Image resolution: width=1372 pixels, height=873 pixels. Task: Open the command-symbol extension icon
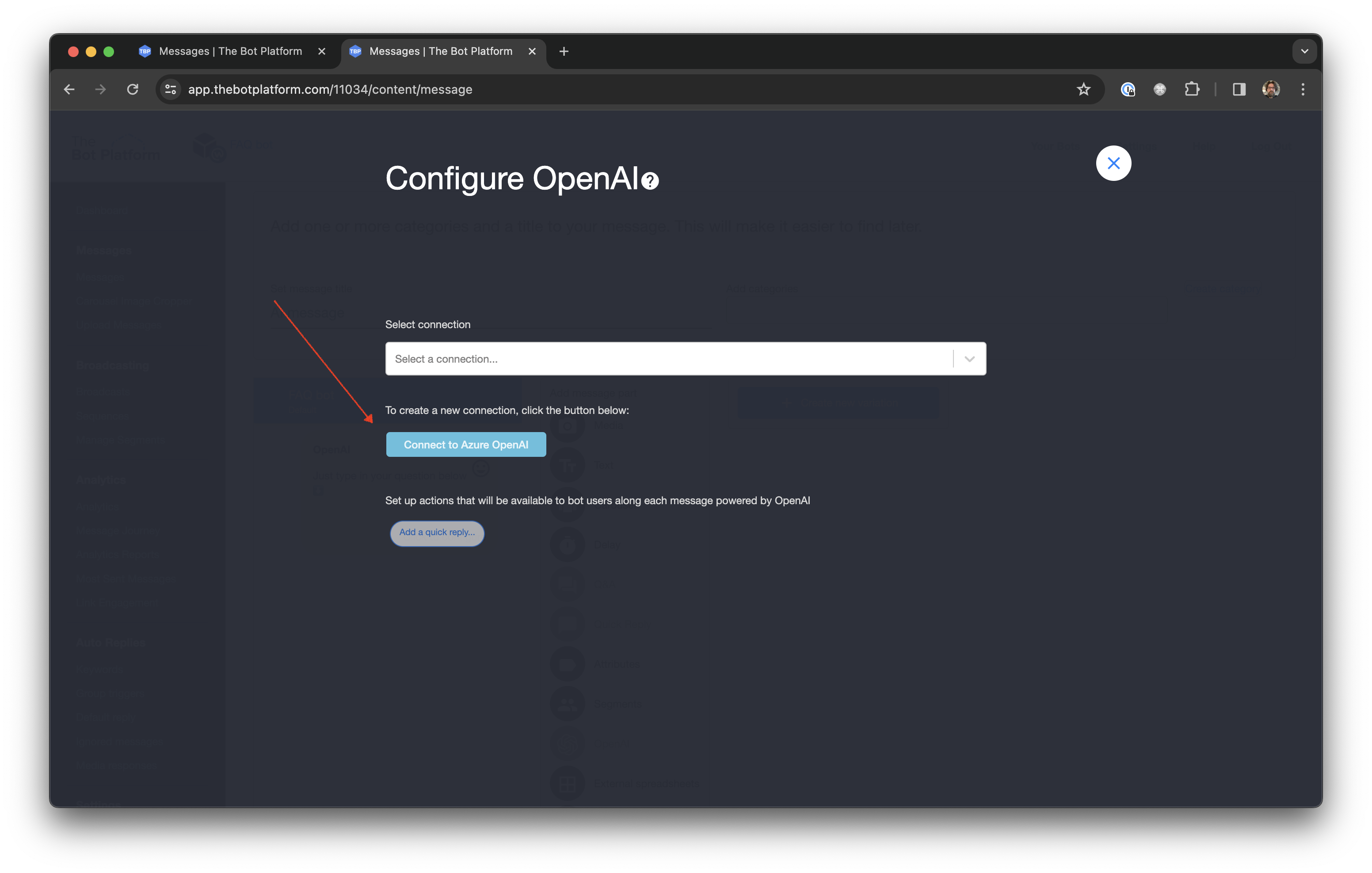click(x=1159, y=89)
